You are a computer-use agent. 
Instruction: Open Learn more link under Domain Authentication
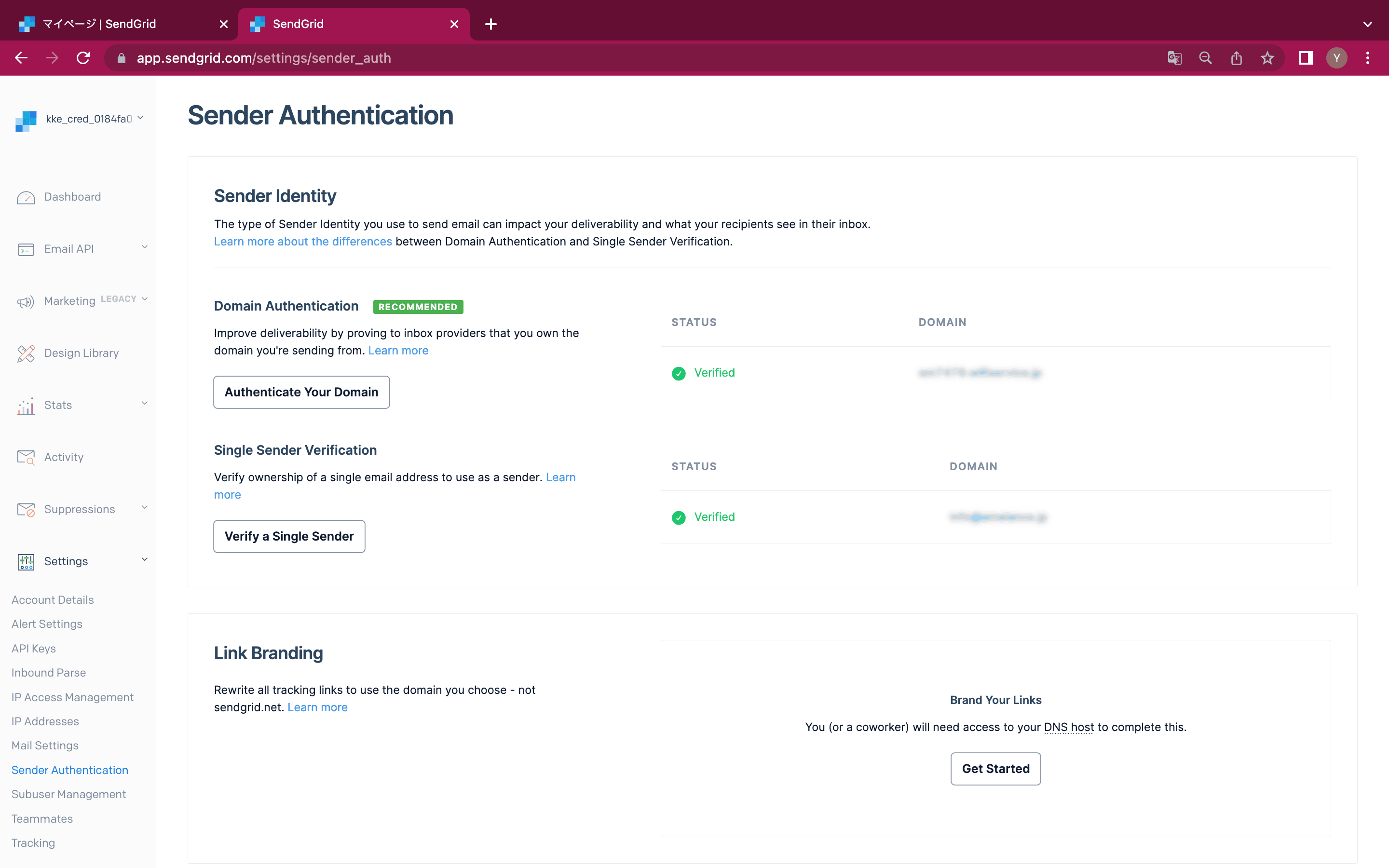click(x=398, y=351)
